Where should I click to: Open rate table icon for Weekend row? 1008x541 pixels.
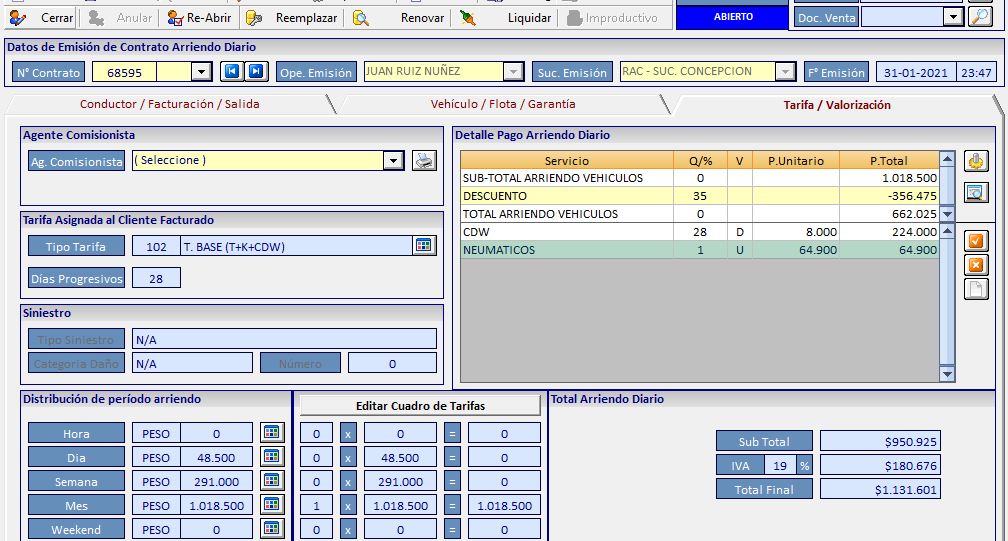click(x=272, y=529)
